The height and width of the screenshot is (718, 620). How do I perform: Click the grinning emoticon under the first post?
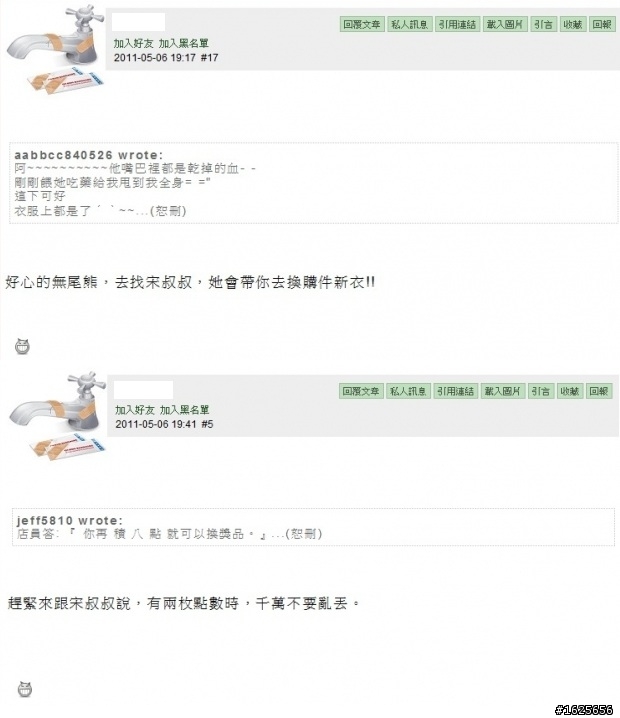pos(22,346)
